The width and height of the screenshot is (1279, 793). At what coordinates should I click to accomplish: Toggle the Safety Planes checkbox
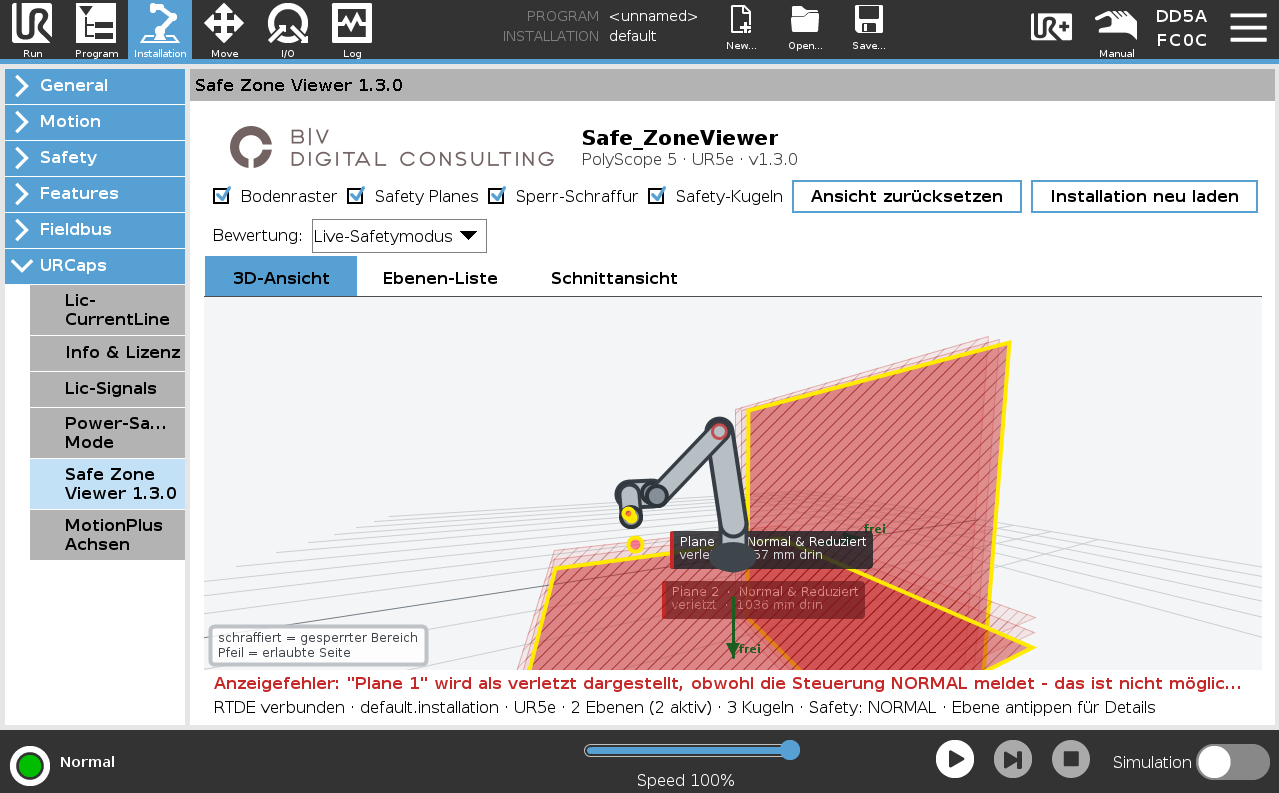click(356, 196)
